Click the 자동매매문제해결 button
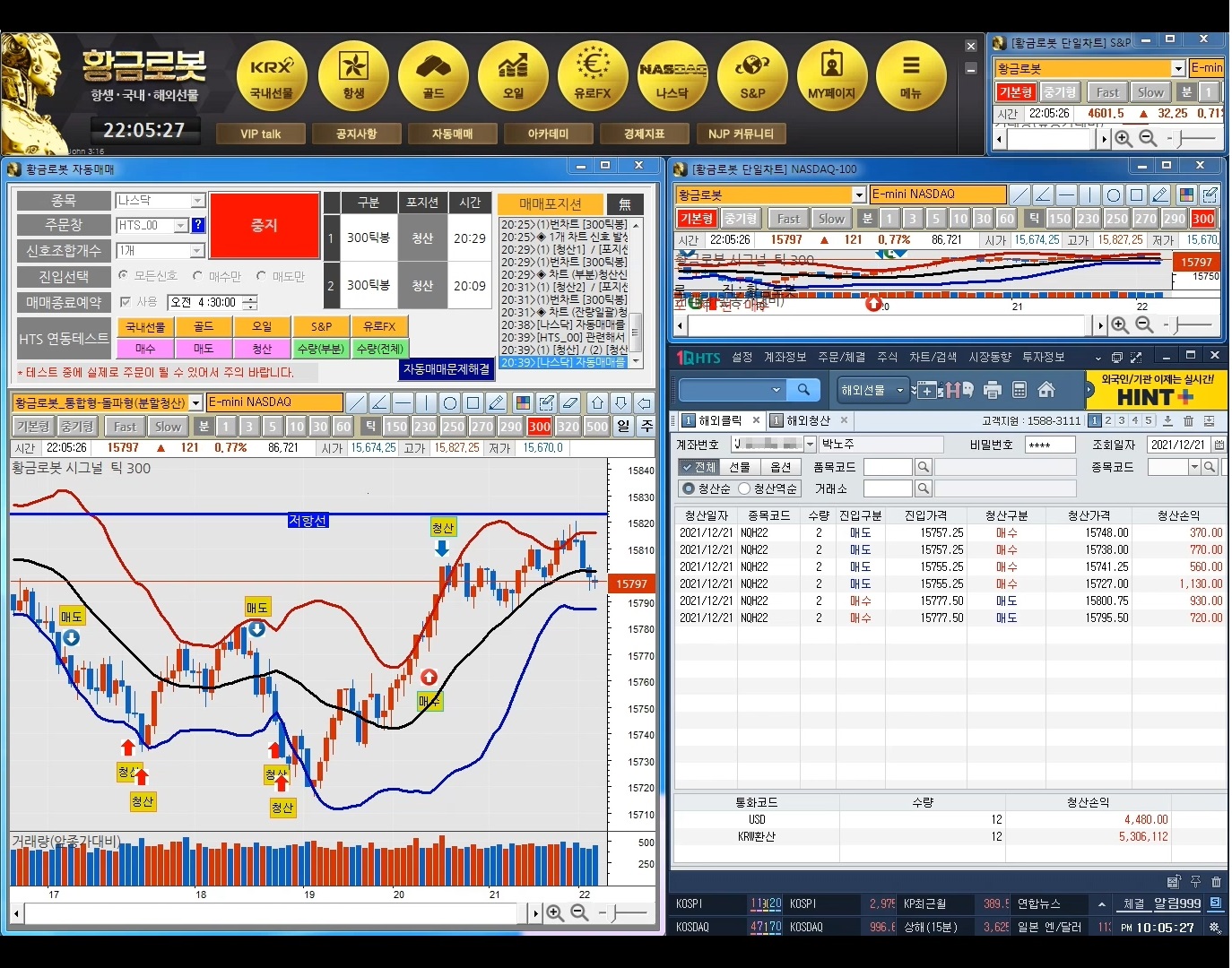 (446, 369)
